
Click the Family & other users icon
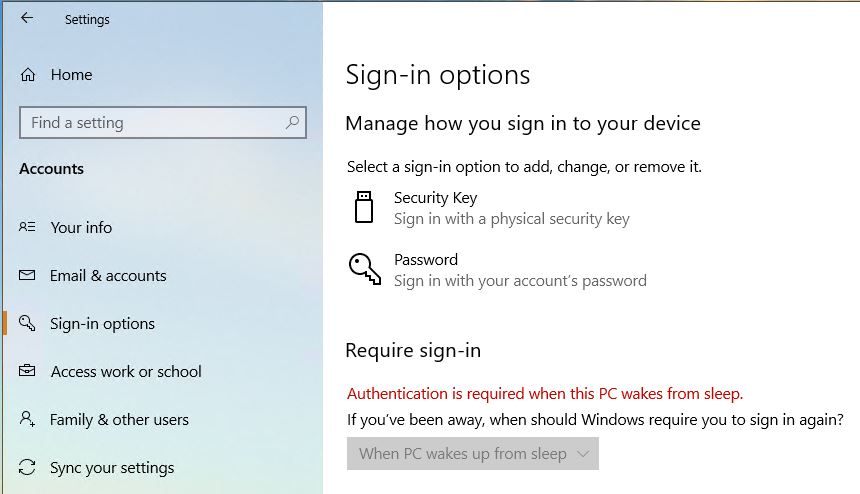click(27, 419)
